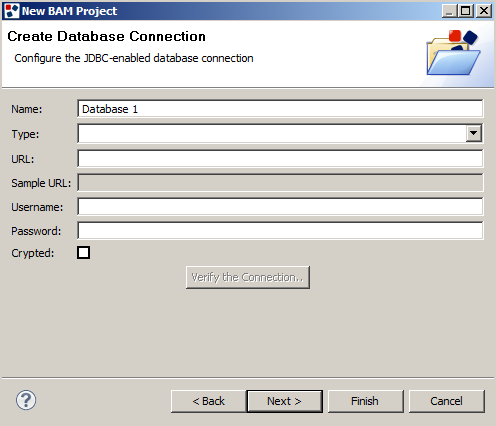This screenshot has width=496, height=426.
Task: Click Verify the Connection button
Action: click(x=248, y=277)
